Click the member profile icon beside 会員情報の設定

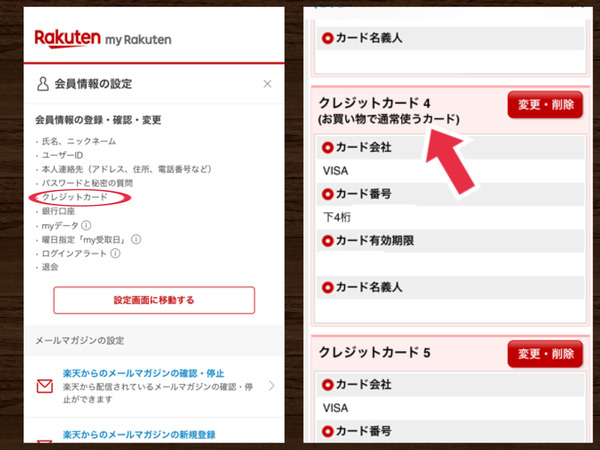tap(43, 84)
